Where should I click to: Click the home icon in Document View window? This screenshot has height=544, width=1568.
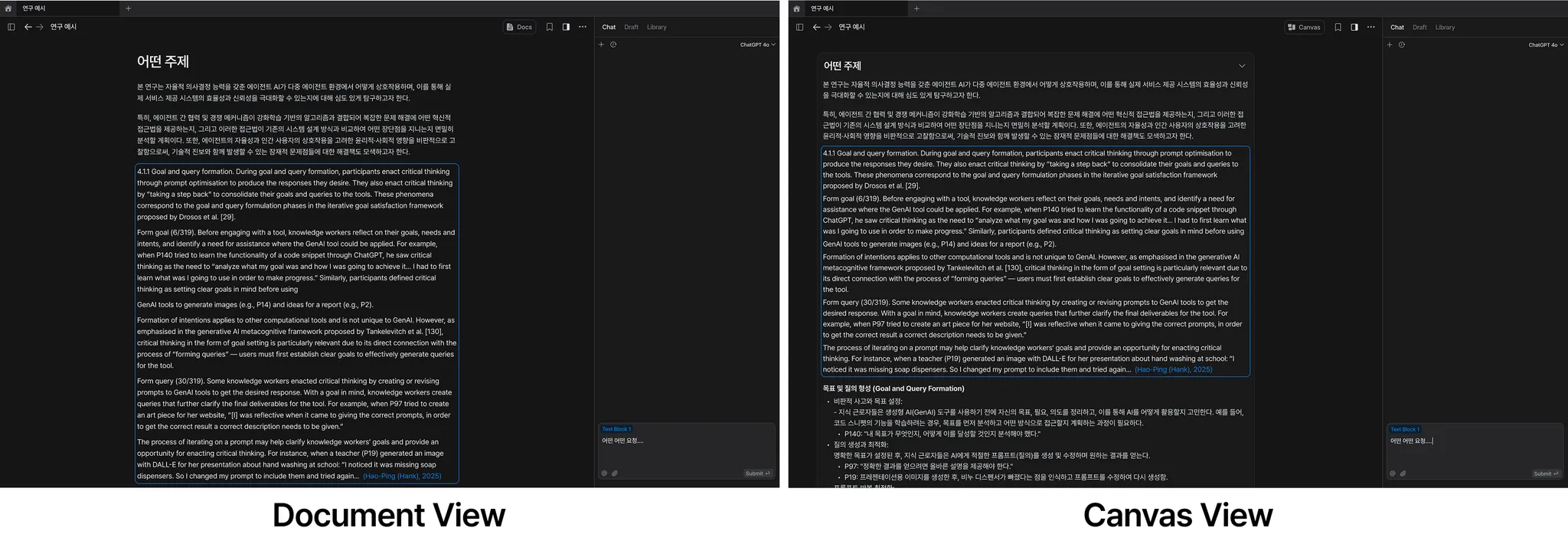8,8
